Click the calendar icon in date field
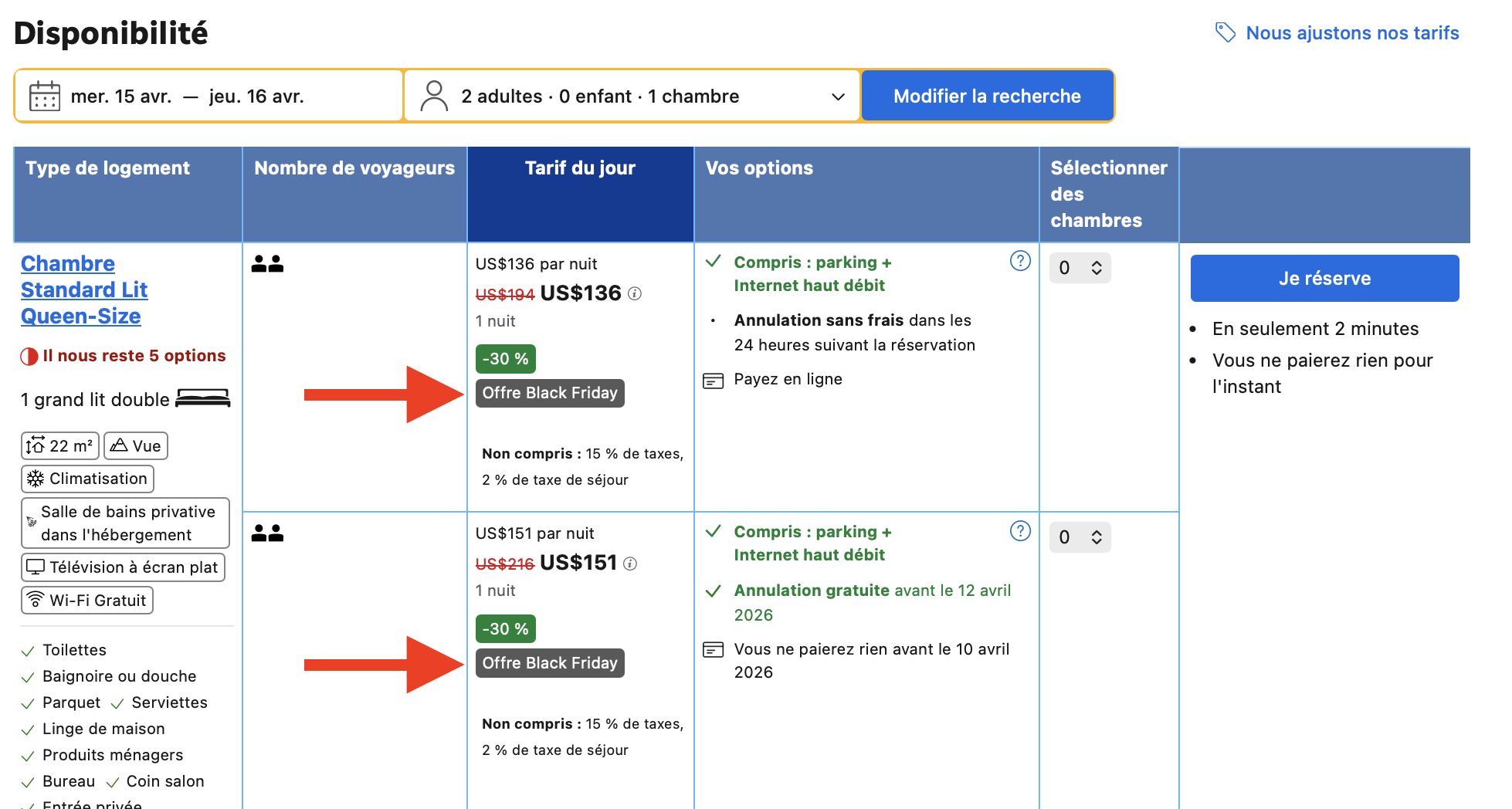The height and width of the screenshot is (809, 1512). (x=44, y=96)
